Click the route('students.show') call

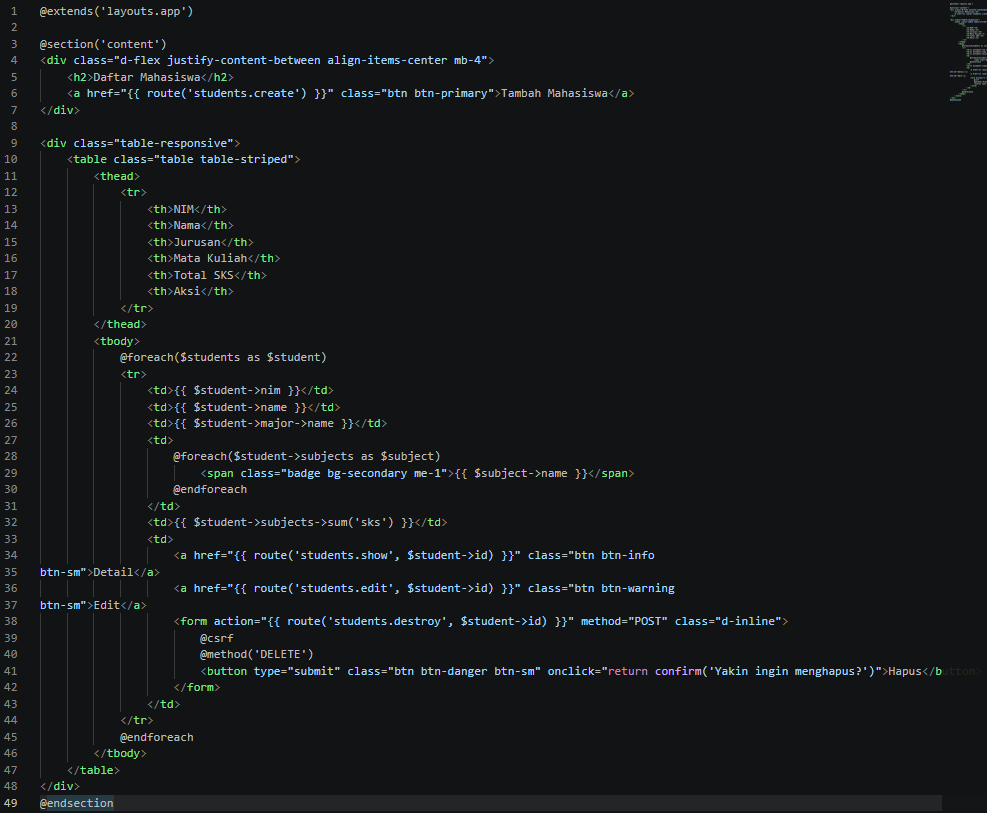(374, 556)
